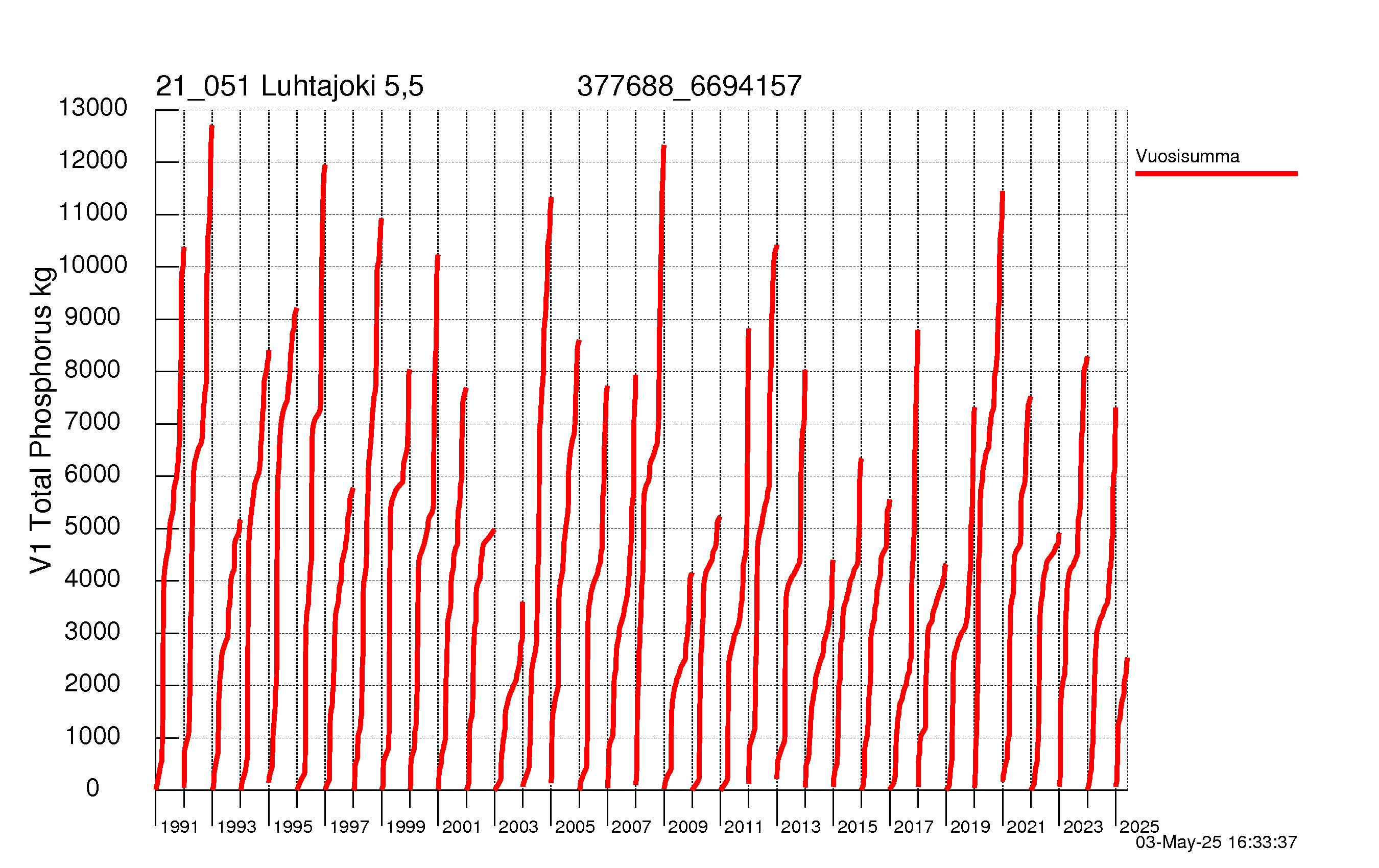This screenshot has height=868, width=1379.
Task: Click x-axis year label 1995
Action: coord(293,827)
